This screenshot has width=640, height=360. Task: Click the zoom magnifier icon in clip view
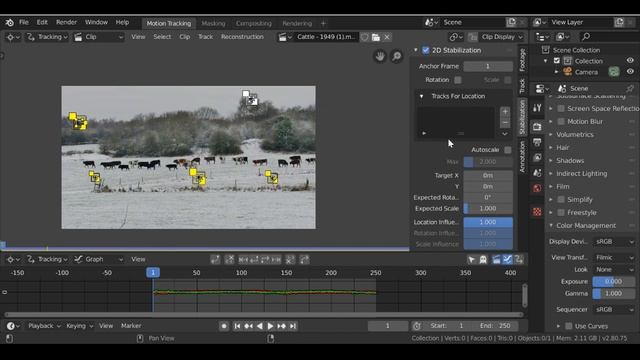pos(396,56)
